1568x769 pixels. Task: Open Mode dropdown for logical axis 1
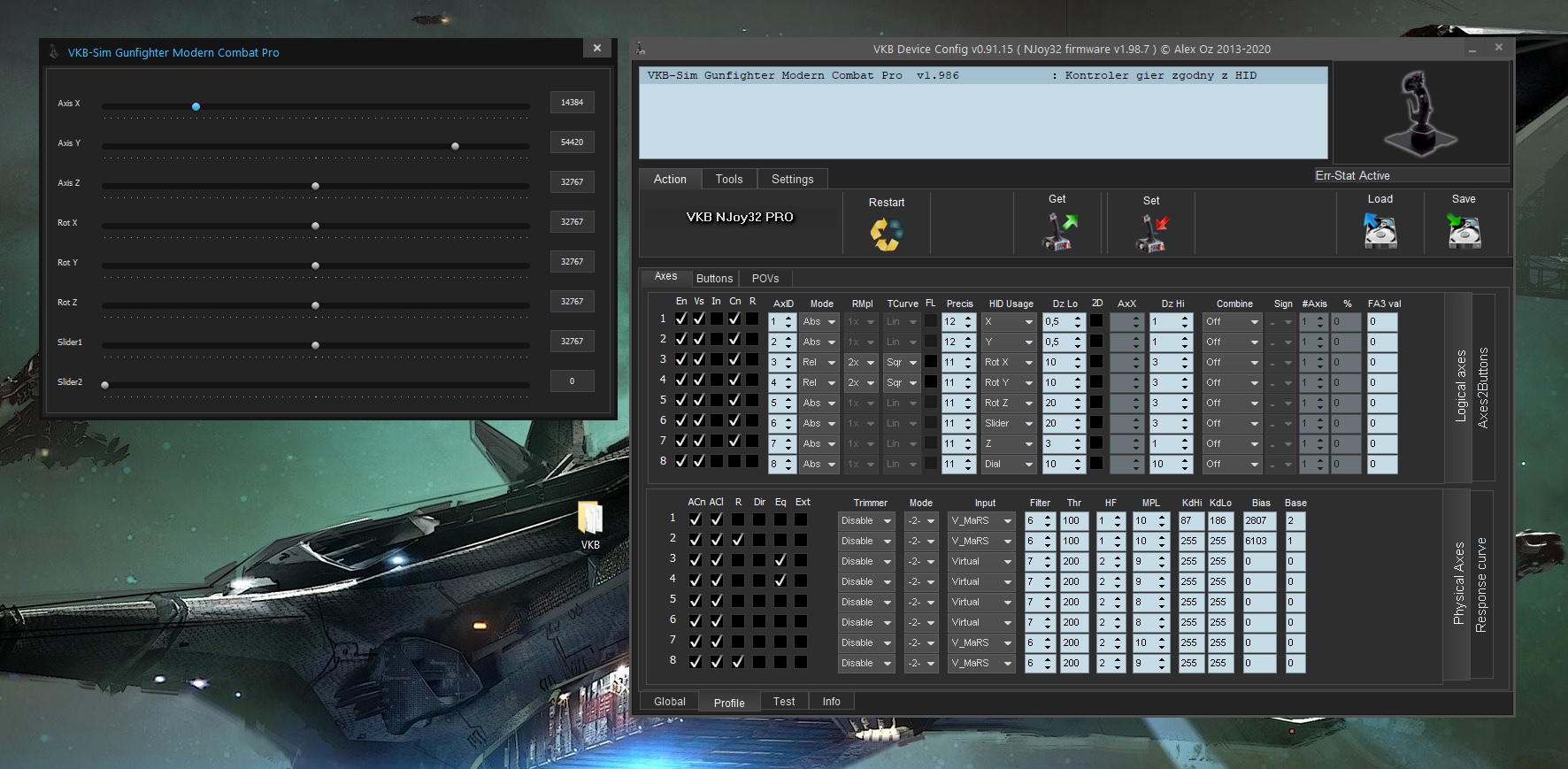[819, 322]
